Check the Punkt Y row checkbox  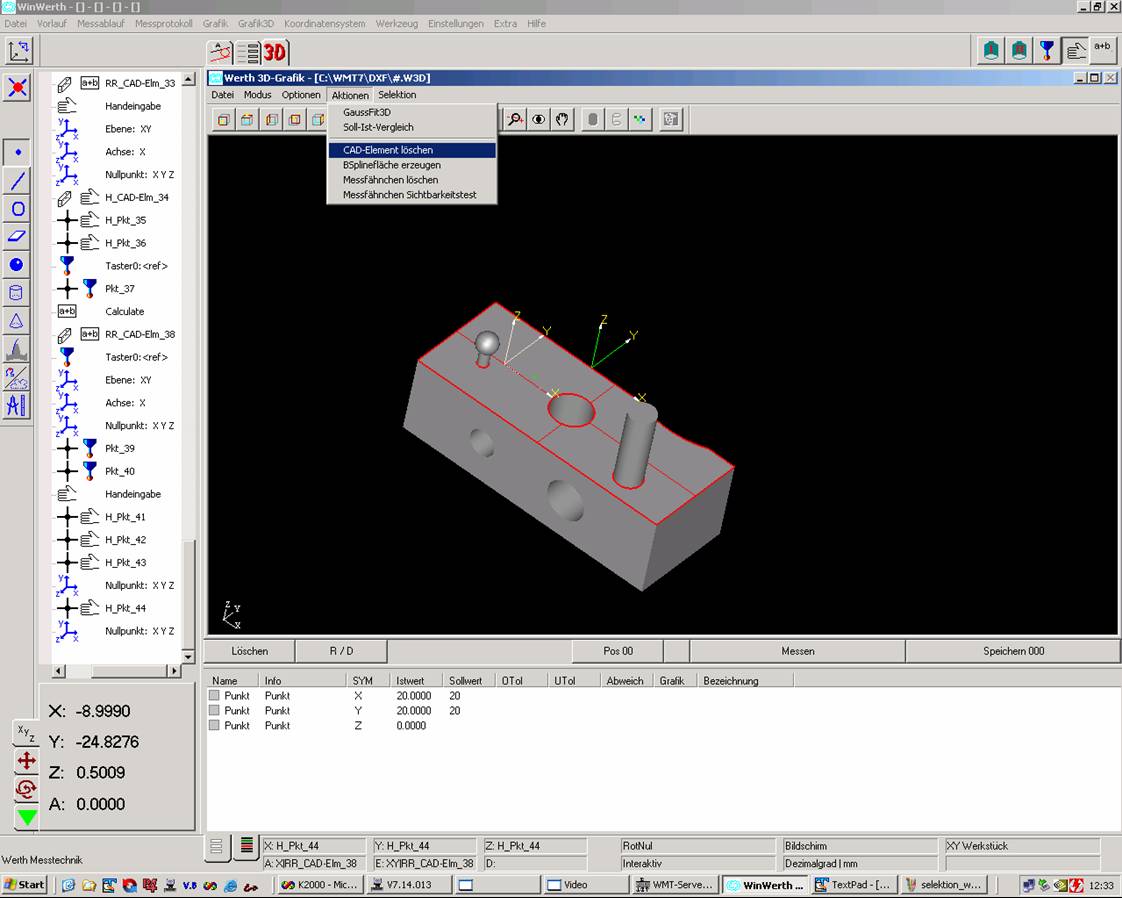click(x=213, y=710)
